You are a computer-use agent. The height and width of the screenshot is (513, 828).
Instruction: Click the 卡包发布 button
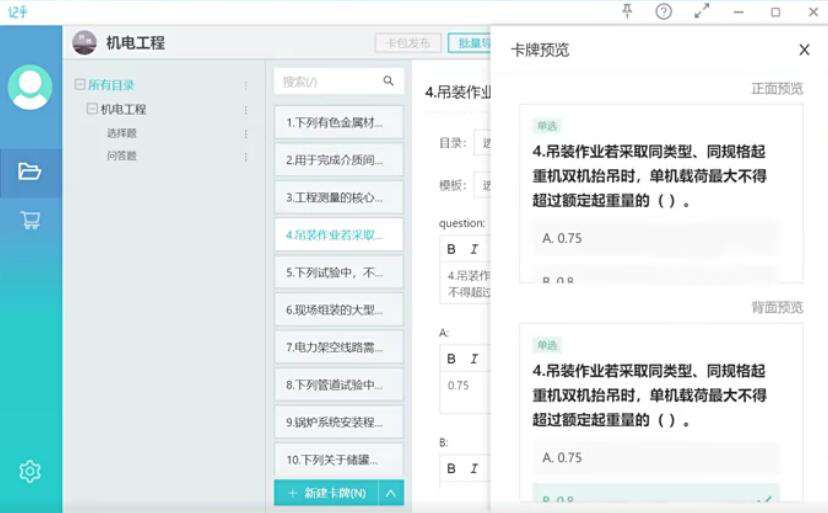tap(407, 43)
